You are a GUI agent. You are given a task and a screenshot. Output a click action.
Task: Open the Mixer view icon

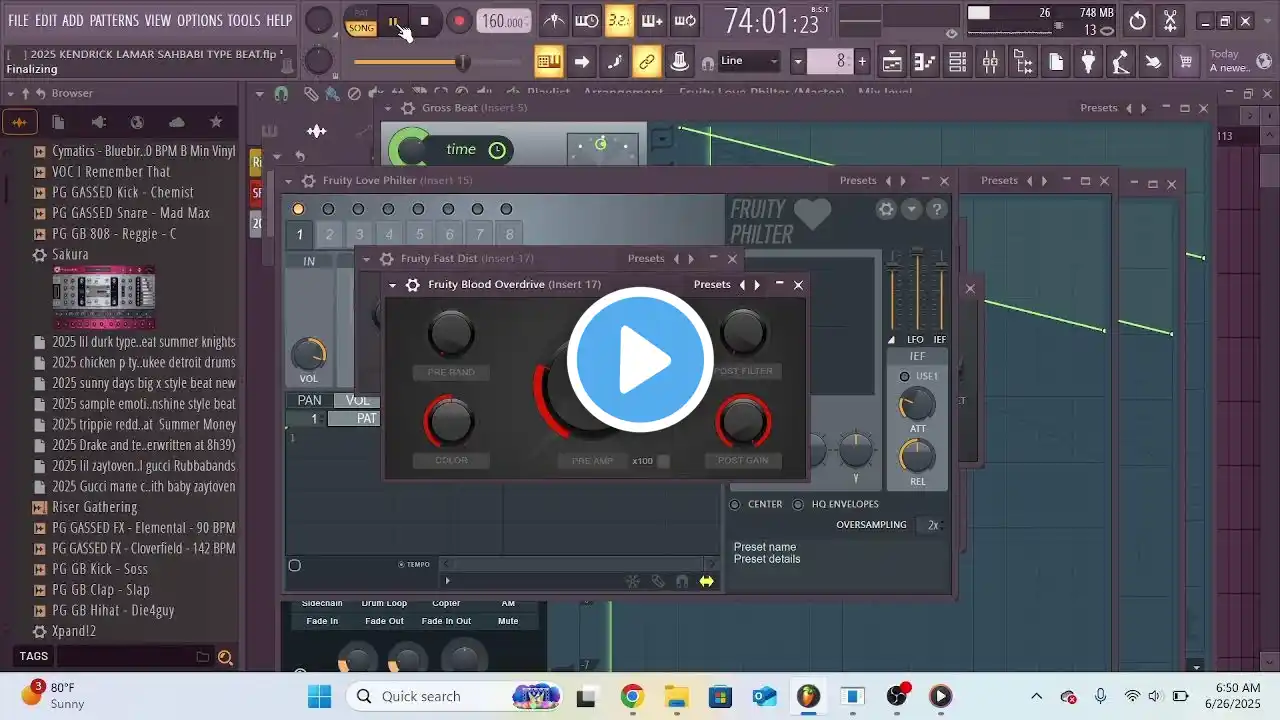pos(990,62)
